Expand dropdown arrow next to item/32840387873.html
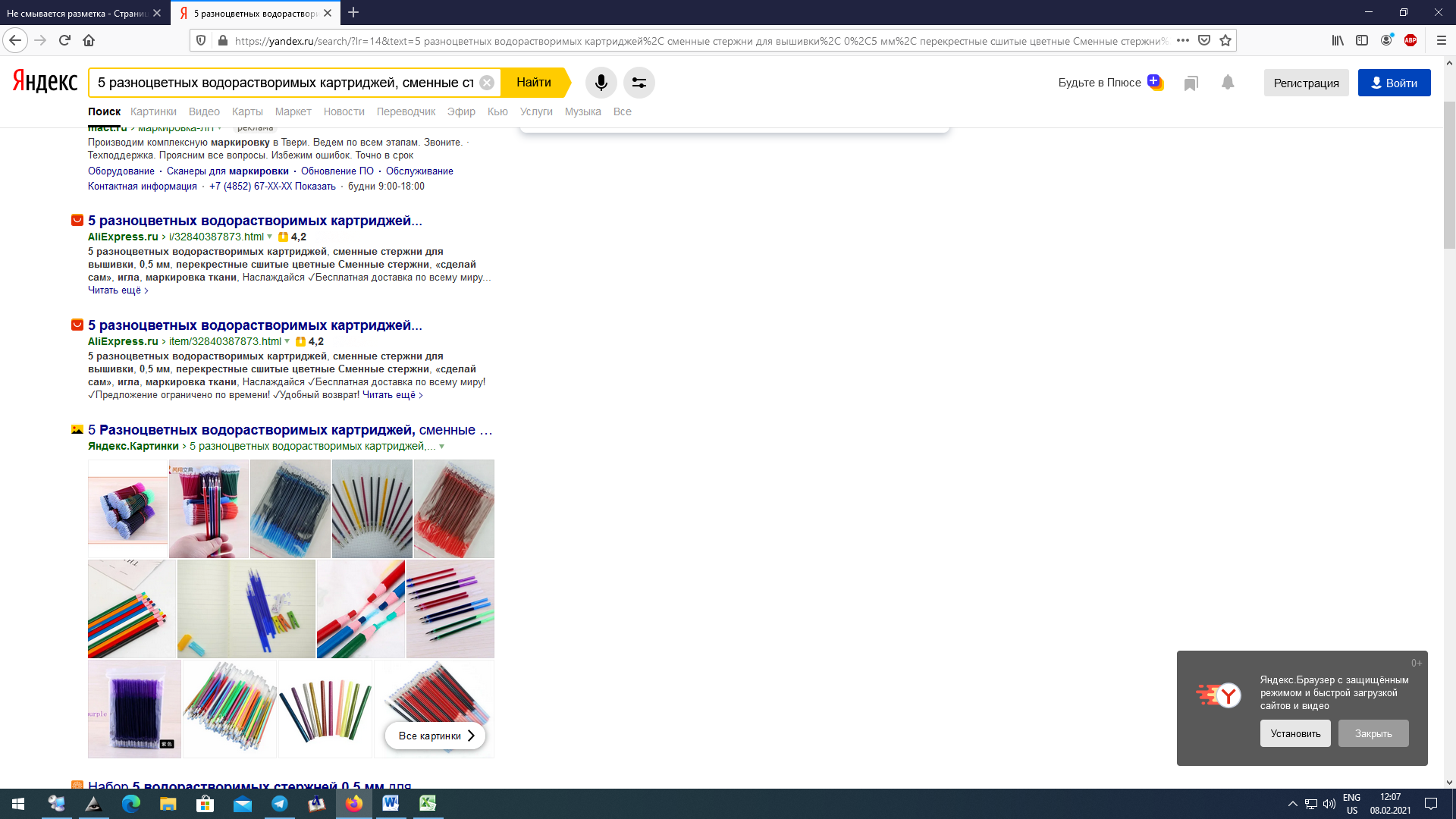Screen dimensions: 1456x819 (x=287, y=341)
